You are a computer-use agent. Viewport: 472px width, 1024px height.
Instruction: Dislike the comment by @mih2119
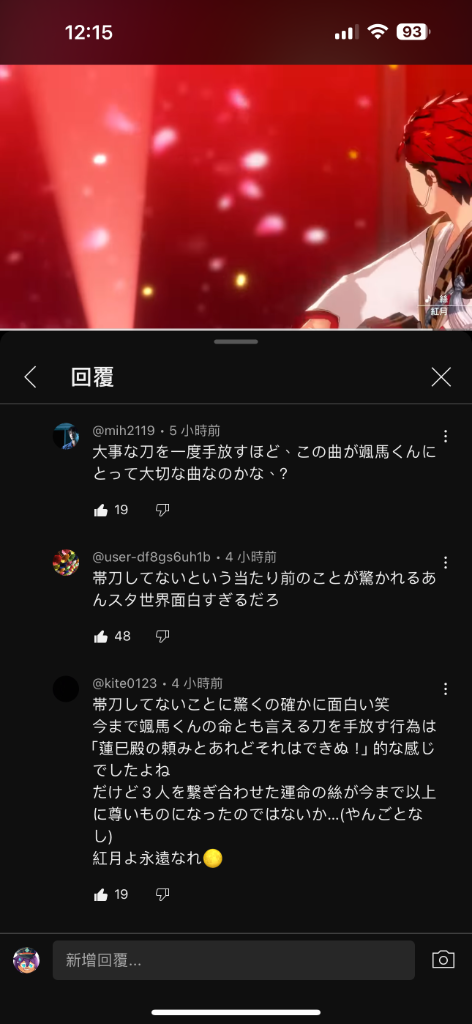163,510
